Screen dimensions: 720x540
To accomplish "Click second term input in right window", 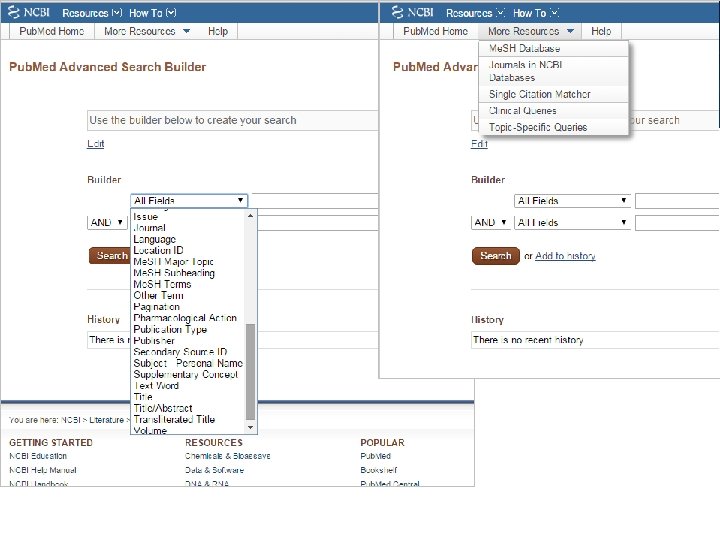I will [x=677, y=223].
